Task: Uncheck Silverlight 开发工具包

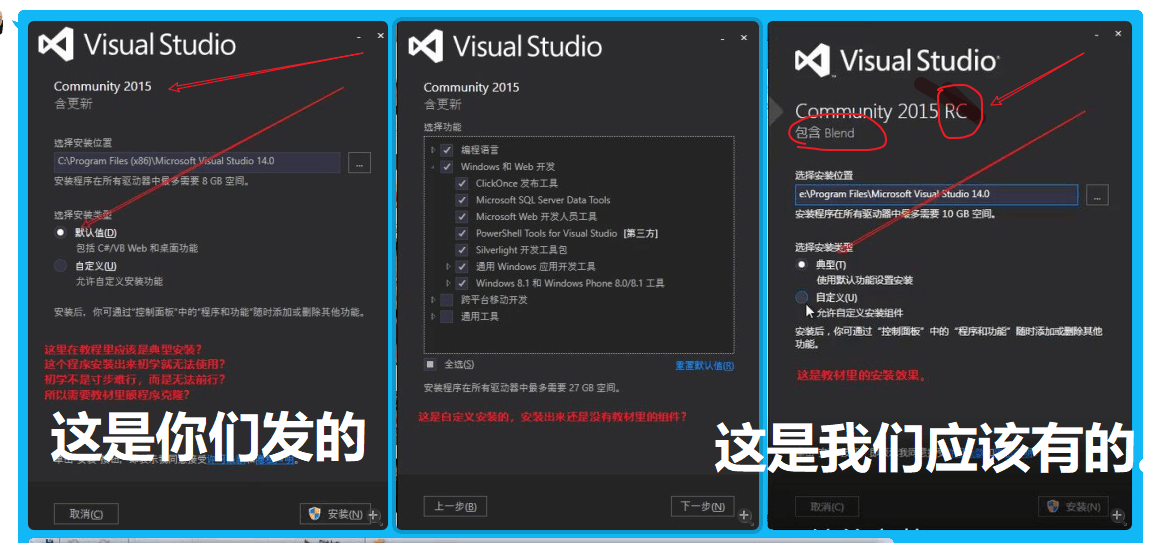Action: tap(462, 249)
